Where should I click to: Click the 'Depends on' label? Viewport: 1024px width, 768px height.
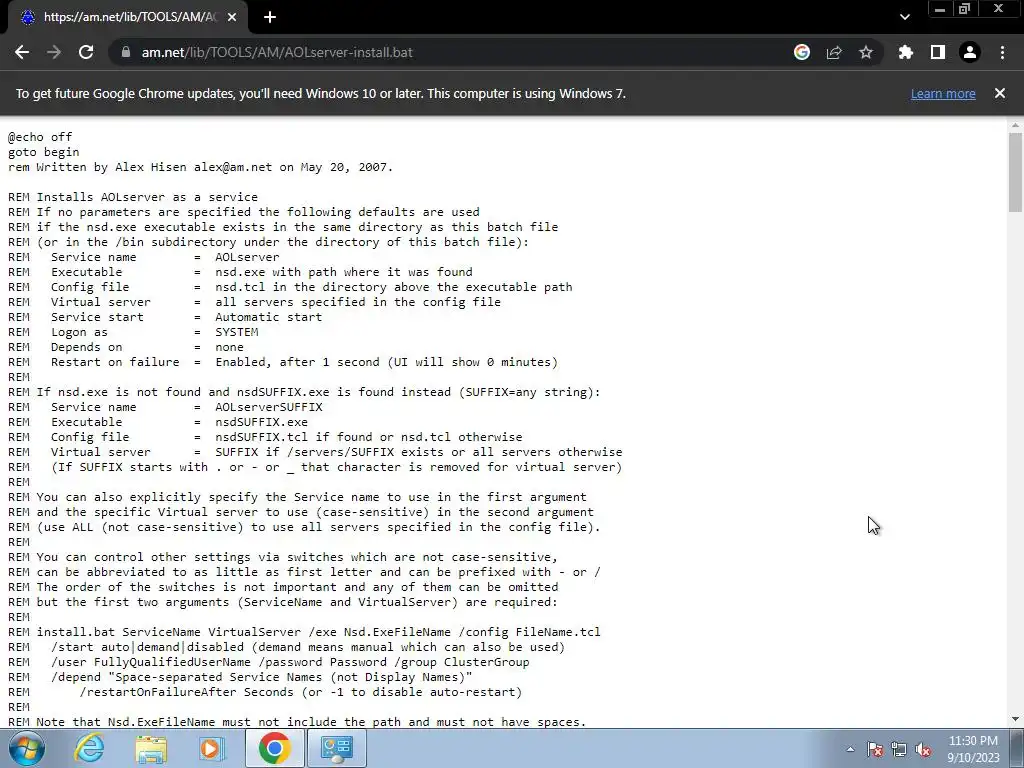(86, 347)
